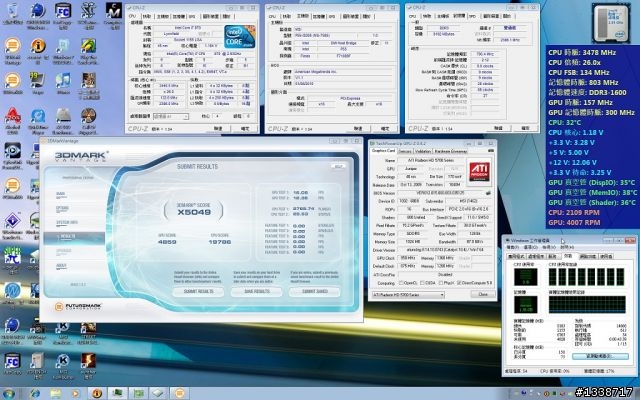The height and width of the screenshot is (400, 640).
Task: Toggle the OpenCL checkbox in GPU-Z
Action: click(401, 282)
